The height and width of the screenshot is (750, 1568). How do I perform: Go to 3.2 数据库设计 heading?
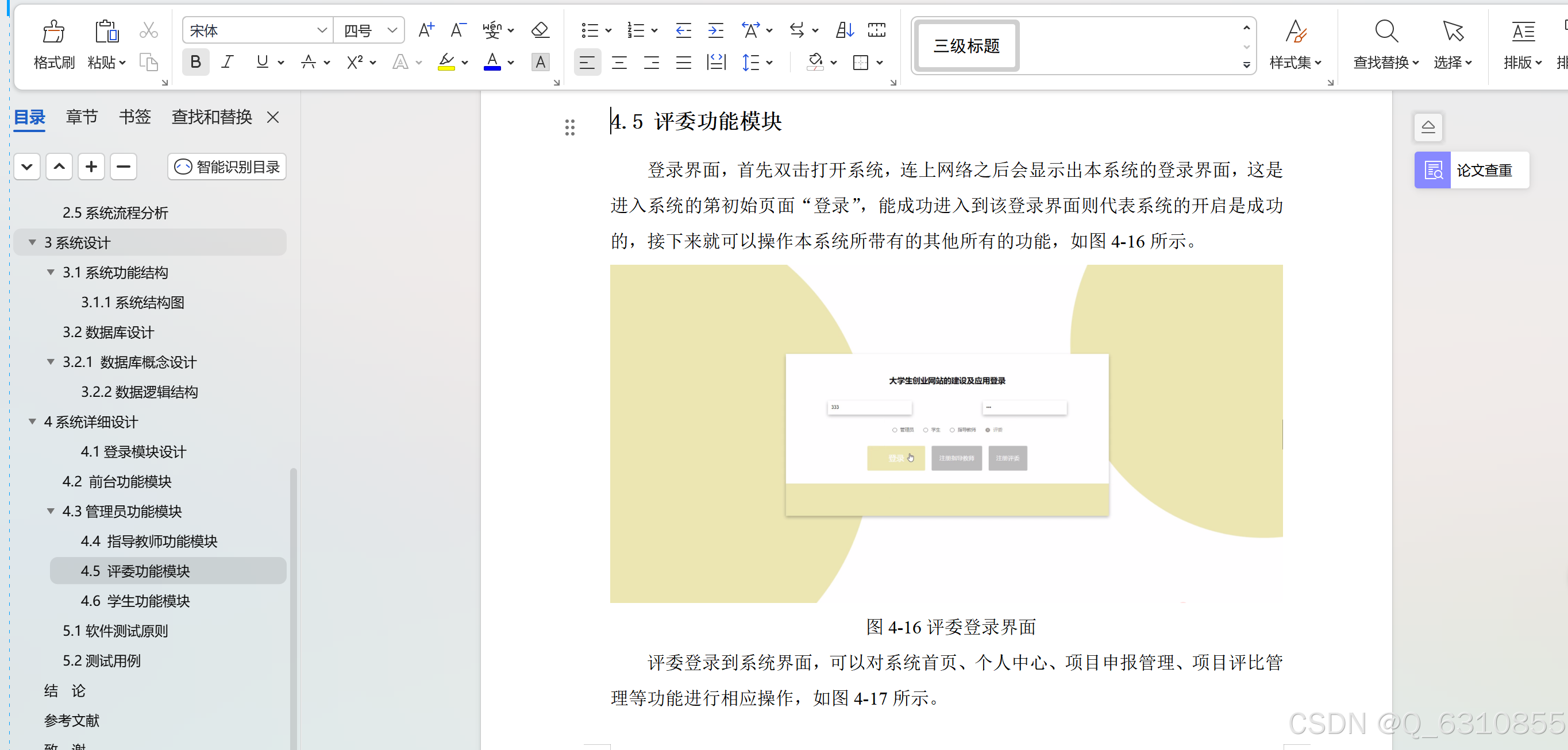tap(109, 331)
